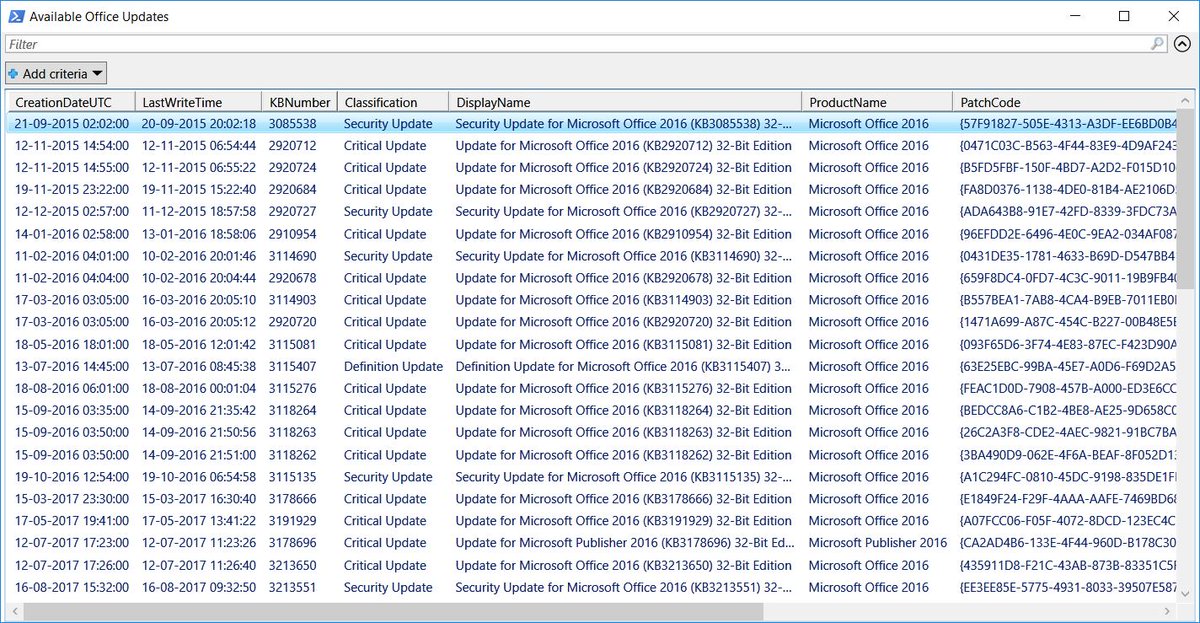Screen dimensions: 1200x623
Task: Collapse the criteria panel with the round chevron button
Action: click(x=1183, y=44)
